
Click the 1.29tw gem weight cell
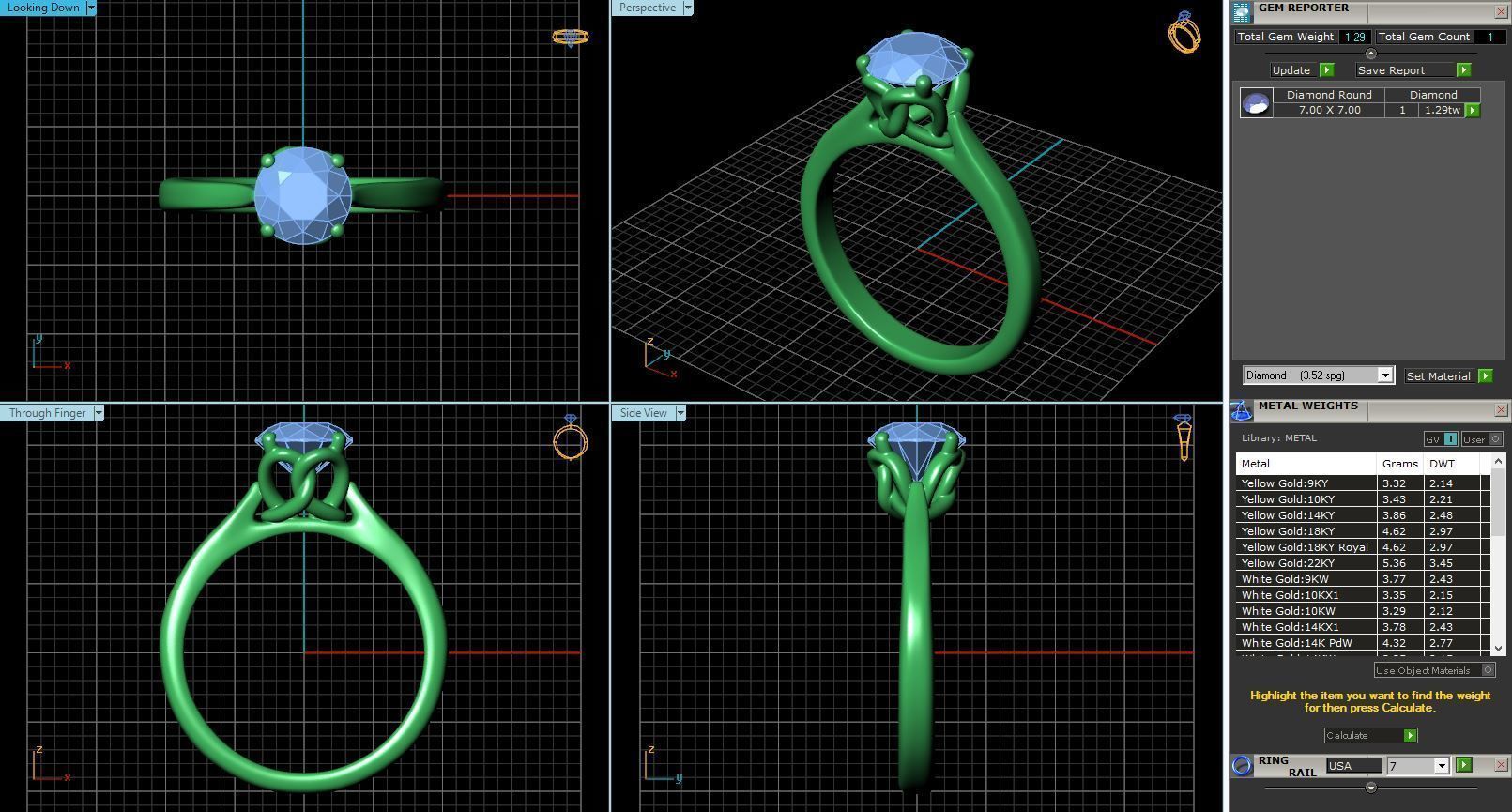tap(1442, 111)
